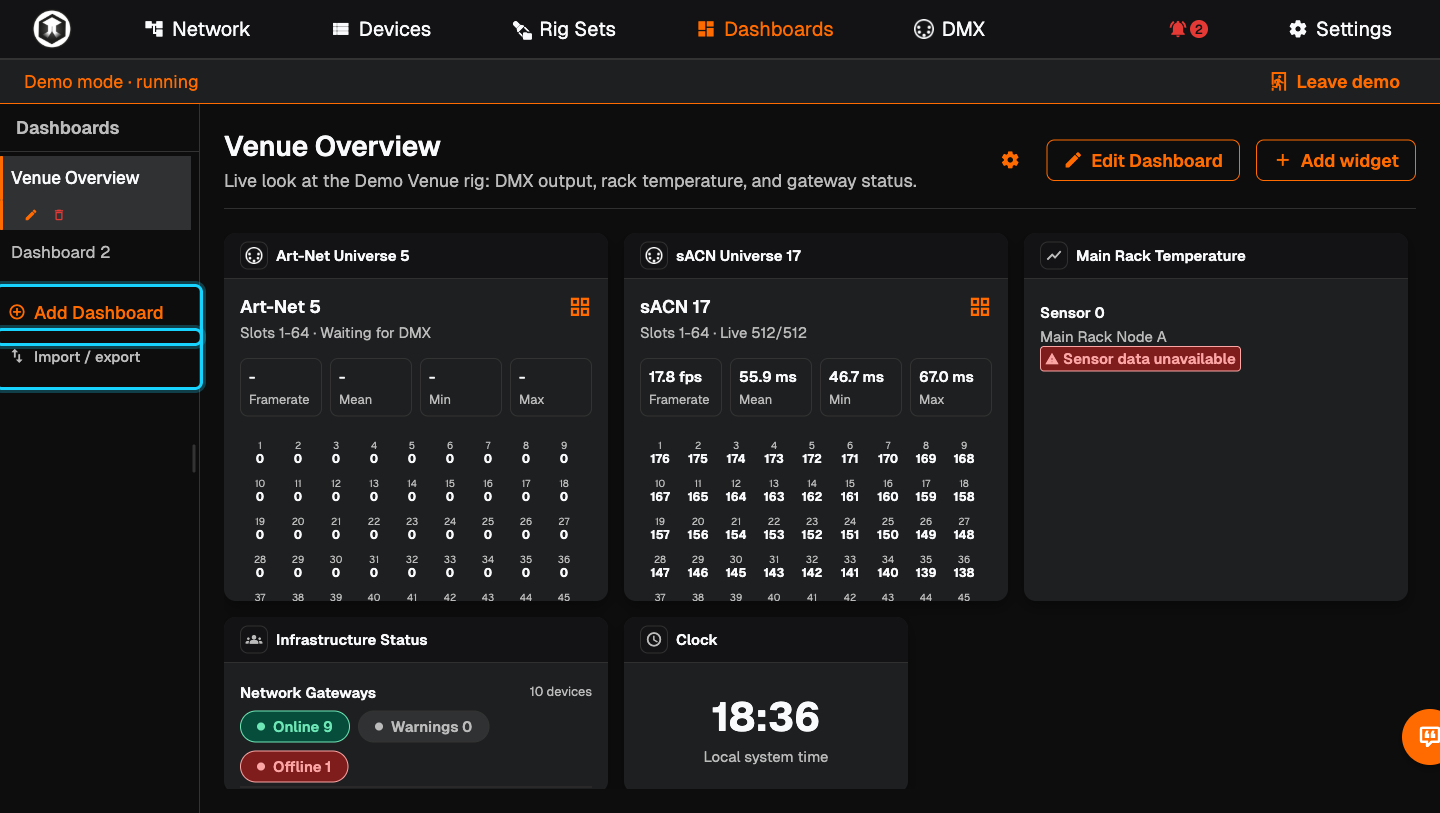This screenshot has height=813, width=1440.
Task: Delete Venue Overview with the trash icon
Action: [x=59, y=215]
